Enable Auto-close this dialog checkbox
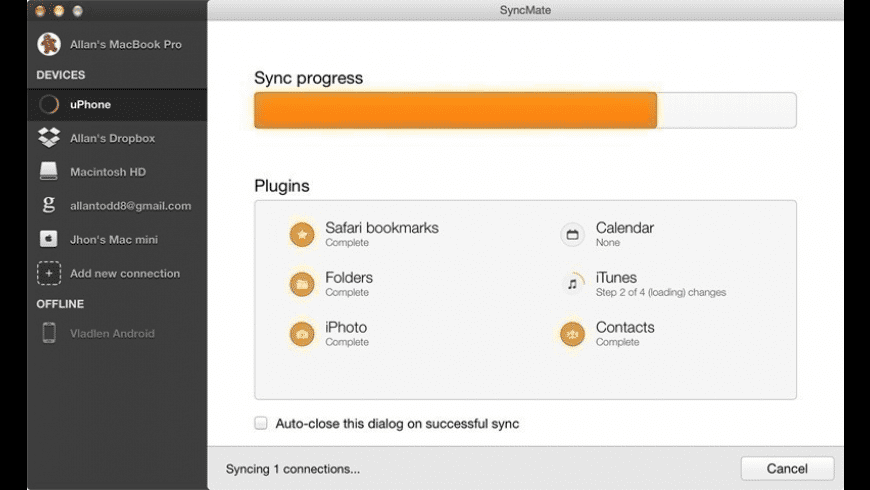 pyautogui.click(x=261, y=423)
